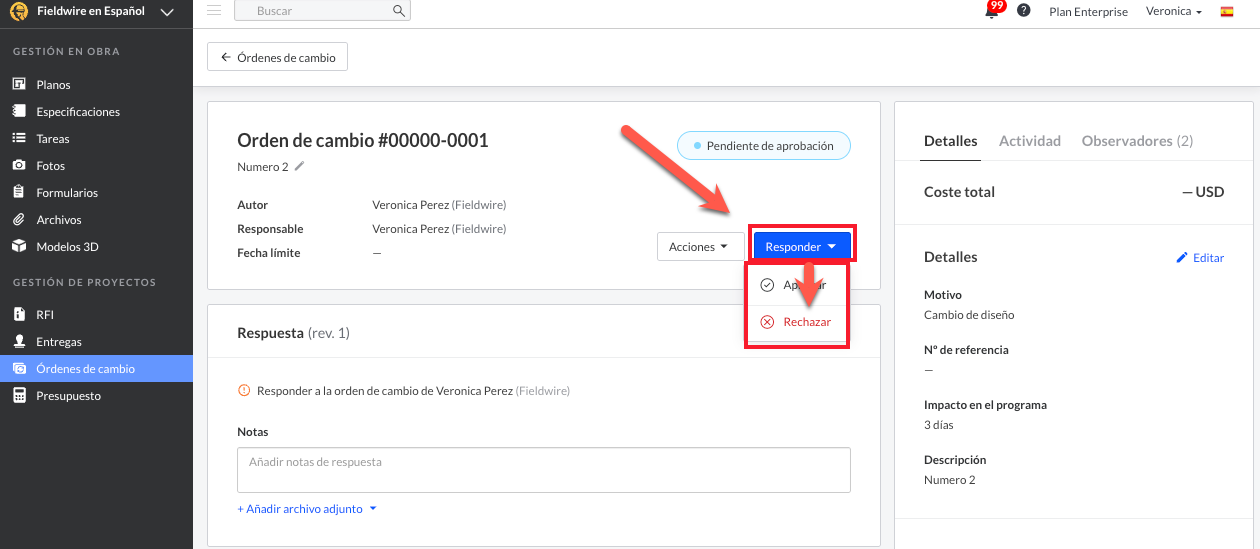Choose Rechazar from the Responder menu
The height and width of the screenshot is (549, 1260).
[x=797, y=322]
